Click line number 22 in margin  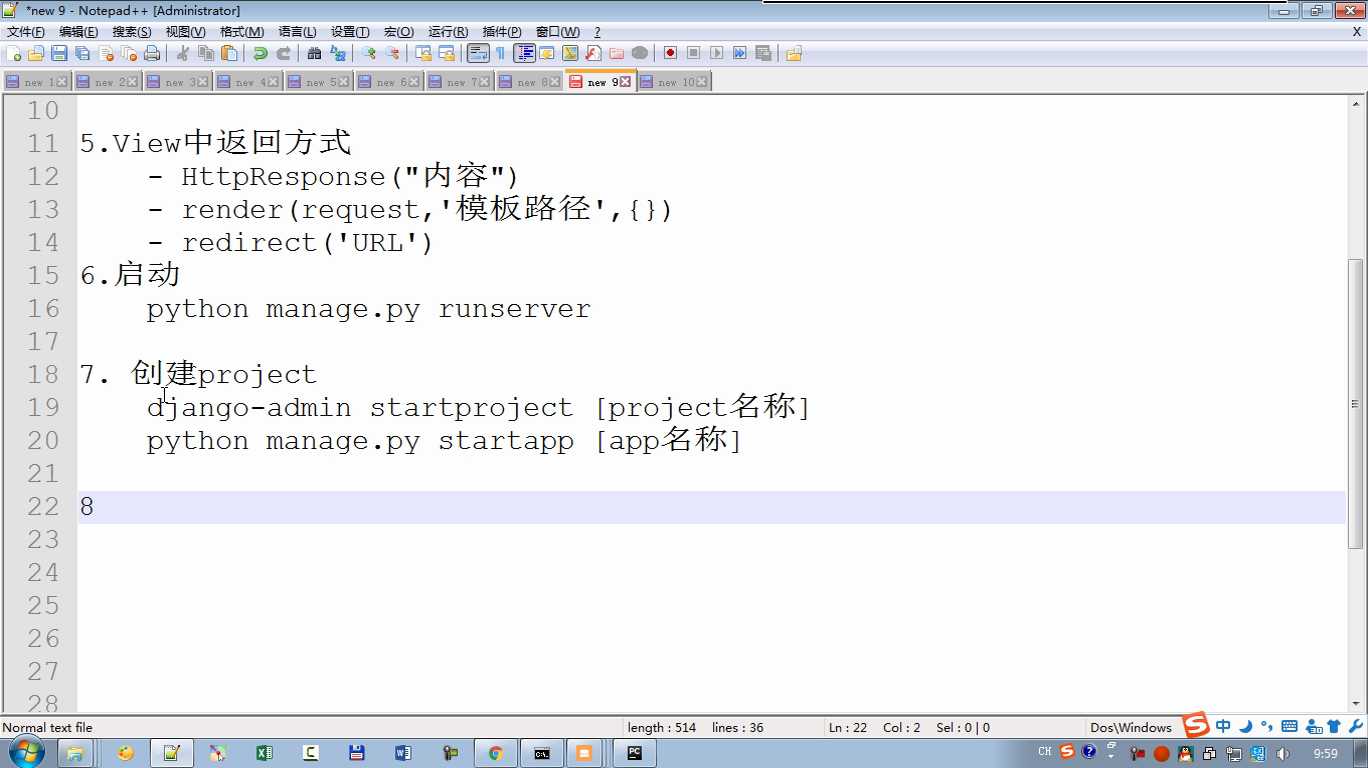(x=43, y=506)
